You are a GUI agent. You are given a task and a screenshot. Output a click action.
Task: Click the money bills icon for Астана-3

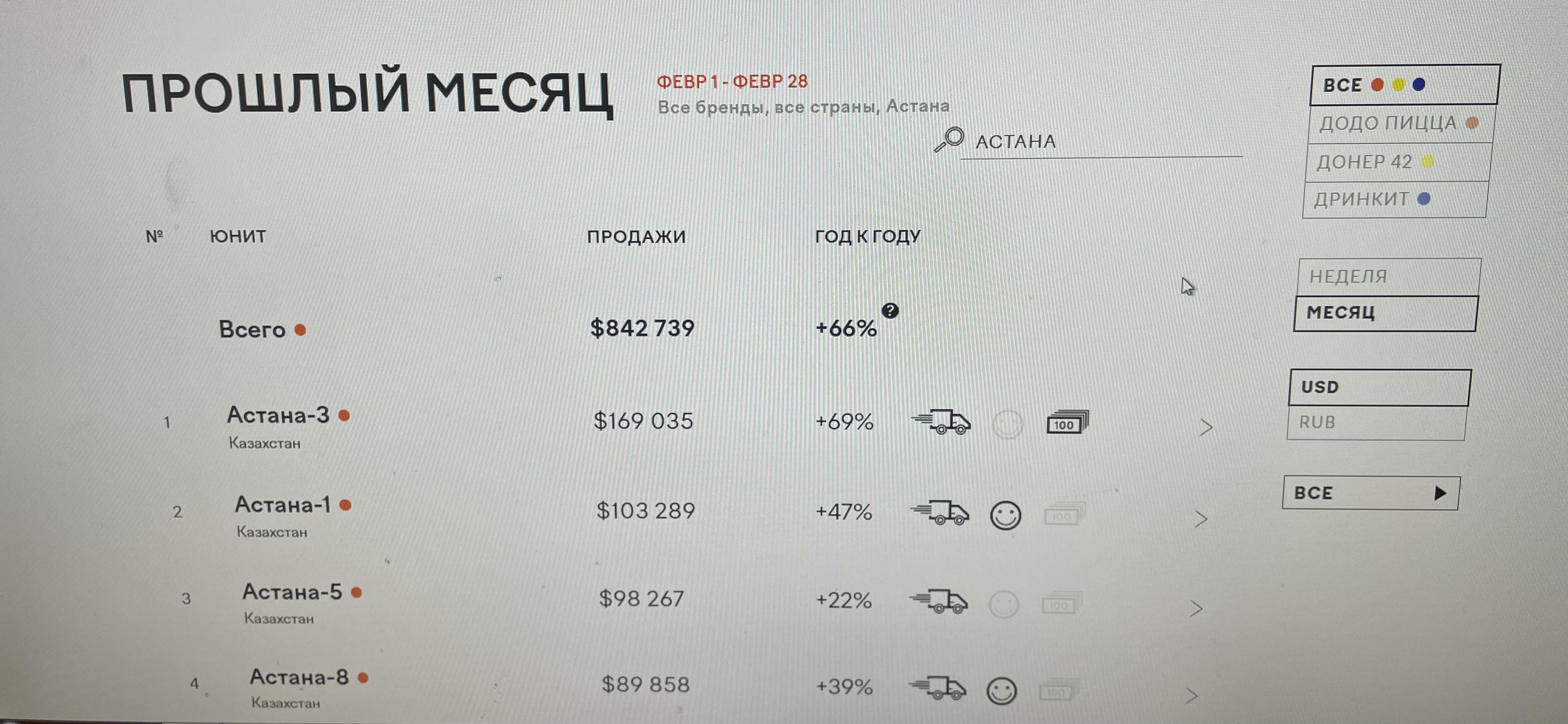(x=1067, y=423)
